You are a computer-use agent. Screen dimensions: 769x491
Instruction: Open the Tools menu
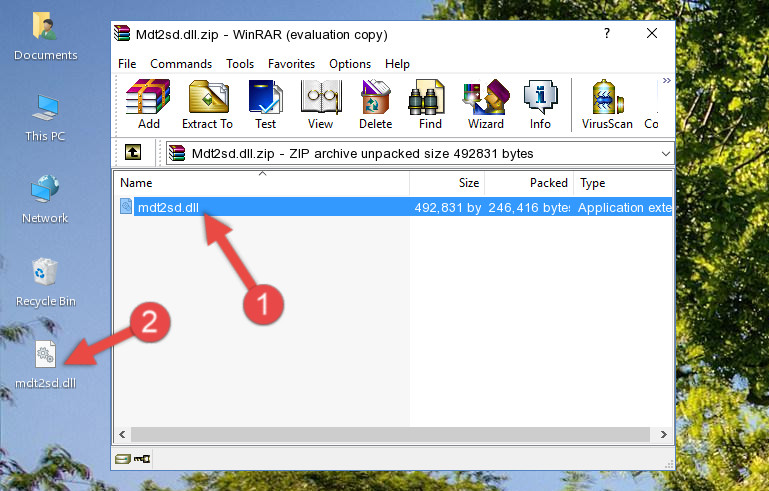click(240, 64)
